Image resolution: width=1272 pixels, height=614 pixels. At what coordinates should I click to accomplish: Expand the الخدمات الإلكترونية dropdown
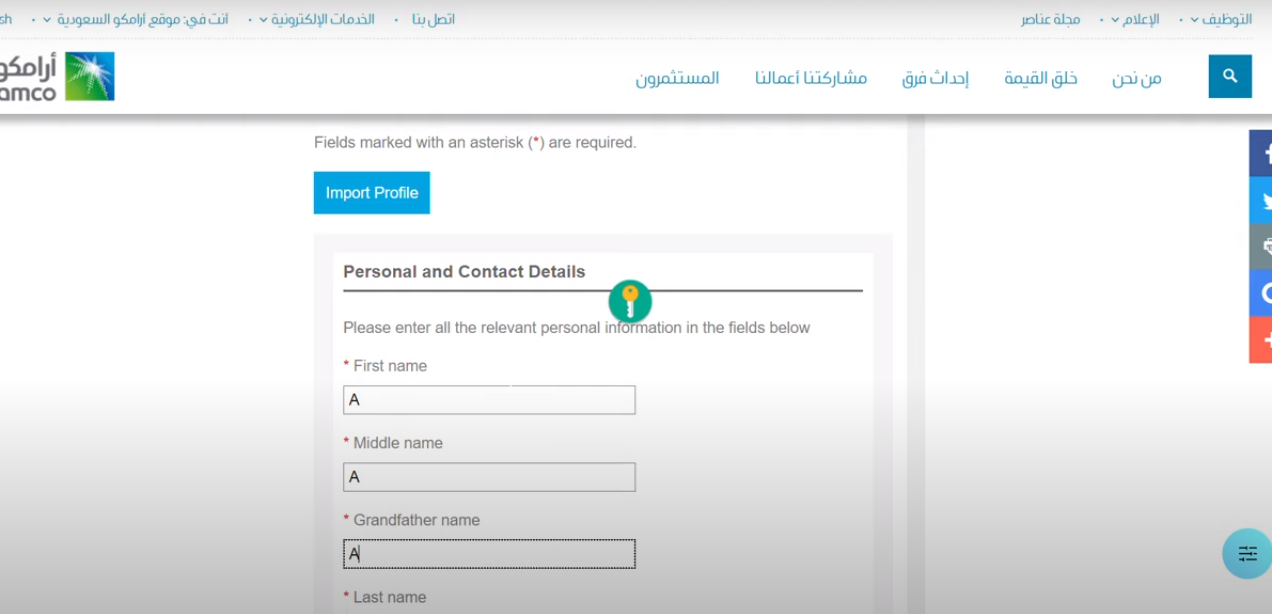pyautogui.click(x=317, y=20)
